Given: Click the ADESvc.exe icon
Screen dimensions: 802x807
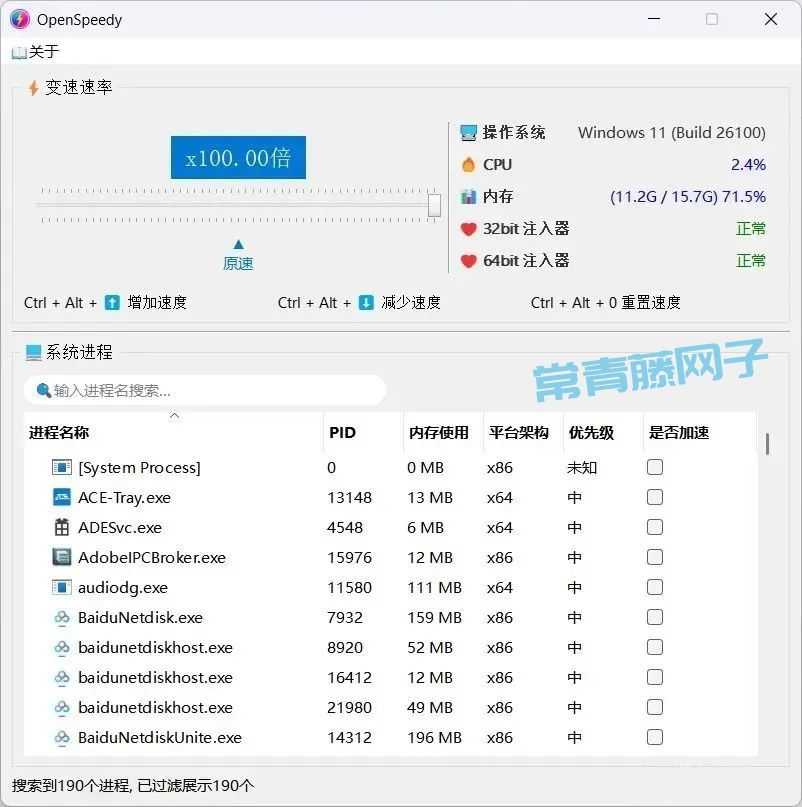Looking at the screenshot, I should [62, 527].
